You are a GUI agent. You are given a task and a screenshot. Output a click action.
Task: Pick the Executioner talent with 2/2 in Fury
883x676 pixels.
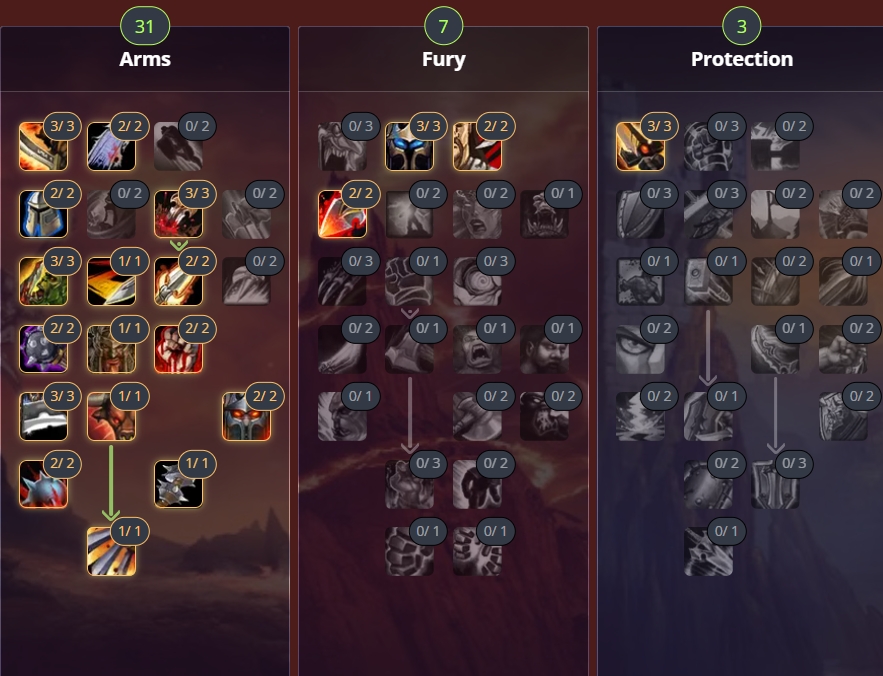pyautogui.click(x=342, y=214)
